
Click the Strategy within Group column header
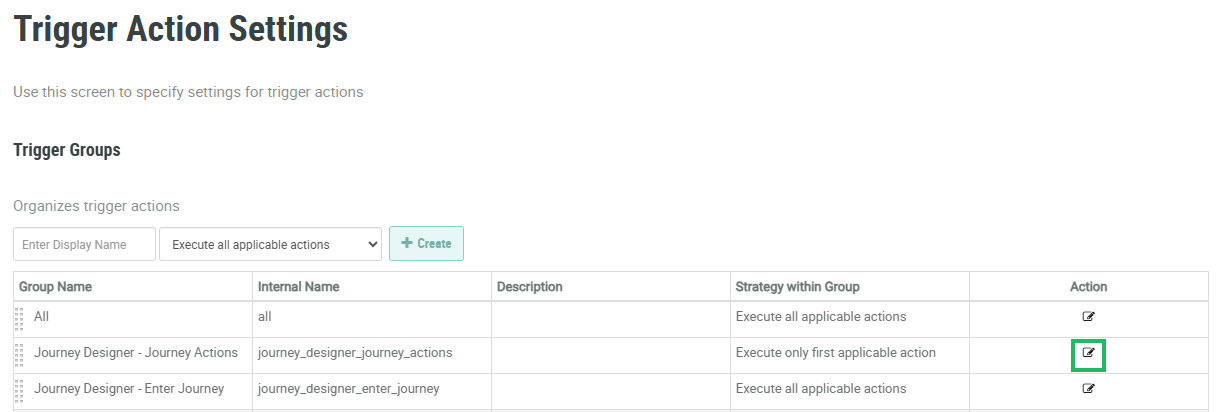[x=797, y=287]
